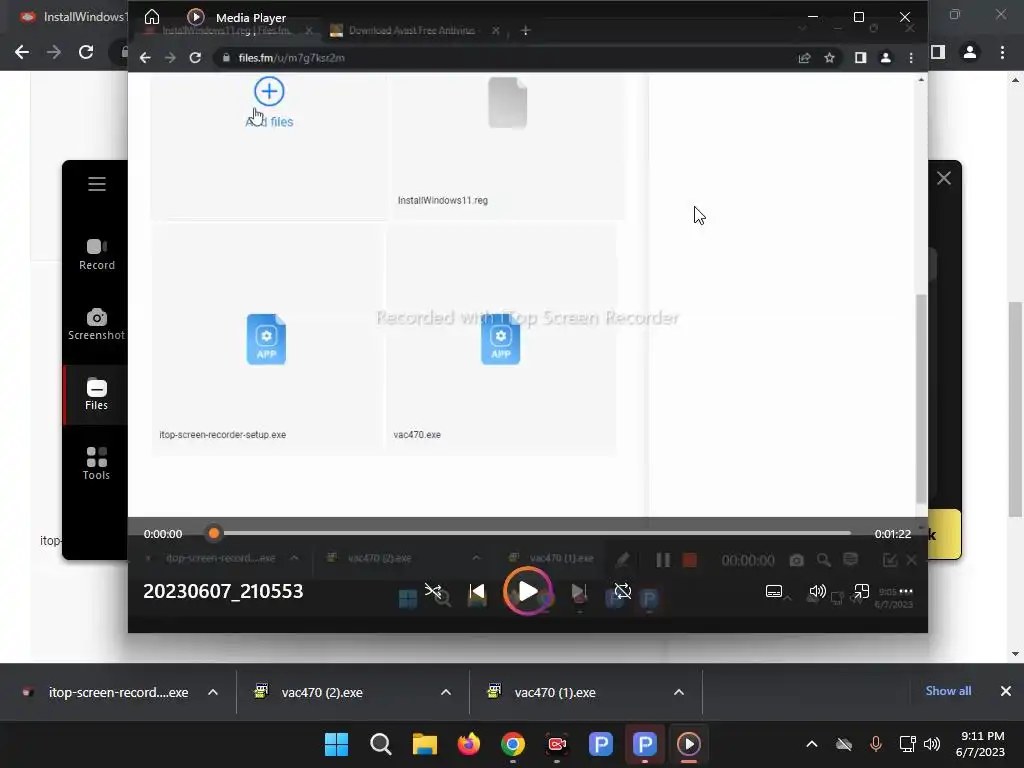The width and height of the screenshot is (1024, 768).
Task: Close the iTop Screen Recorder window
Action: tap(944, 178)
